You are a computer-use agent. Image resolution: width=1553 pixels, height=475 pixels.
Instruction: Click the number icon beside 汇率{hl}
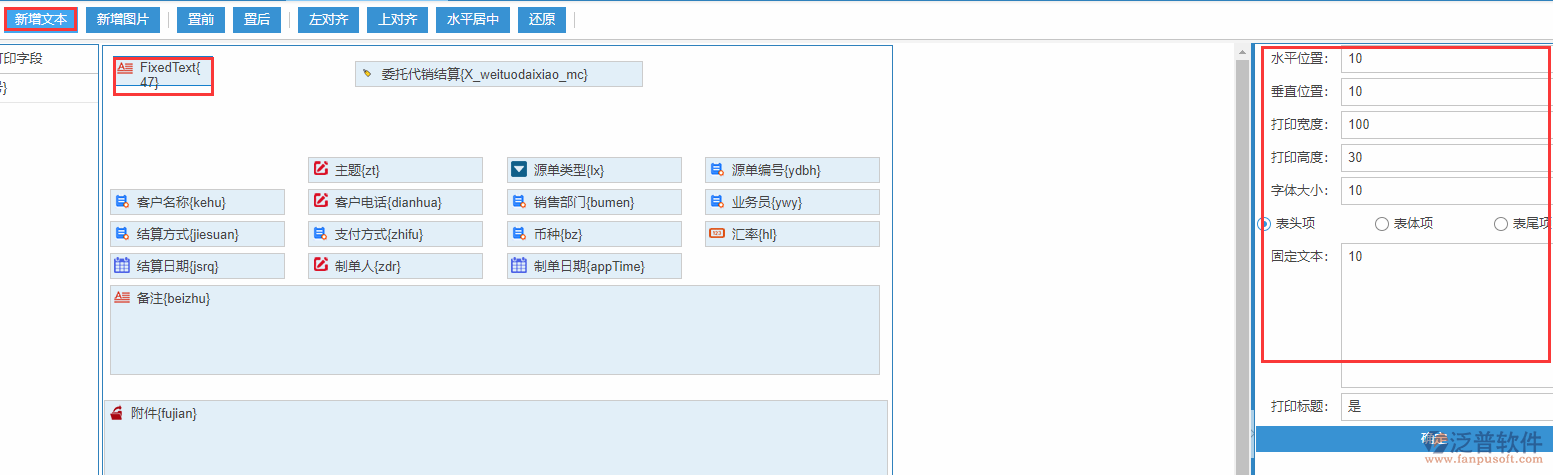[x=716, y=234]
